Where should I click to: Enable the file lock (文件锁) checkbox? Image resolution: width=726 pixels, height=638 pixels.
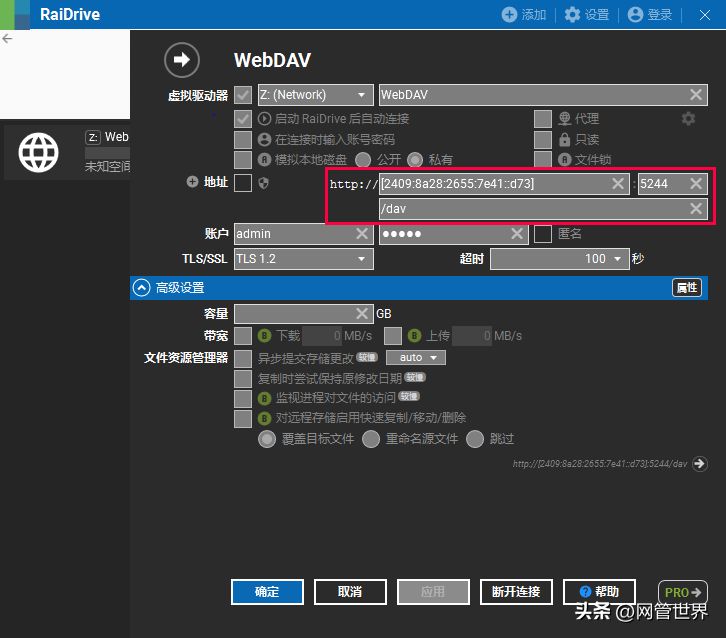[x=543, y=159]
